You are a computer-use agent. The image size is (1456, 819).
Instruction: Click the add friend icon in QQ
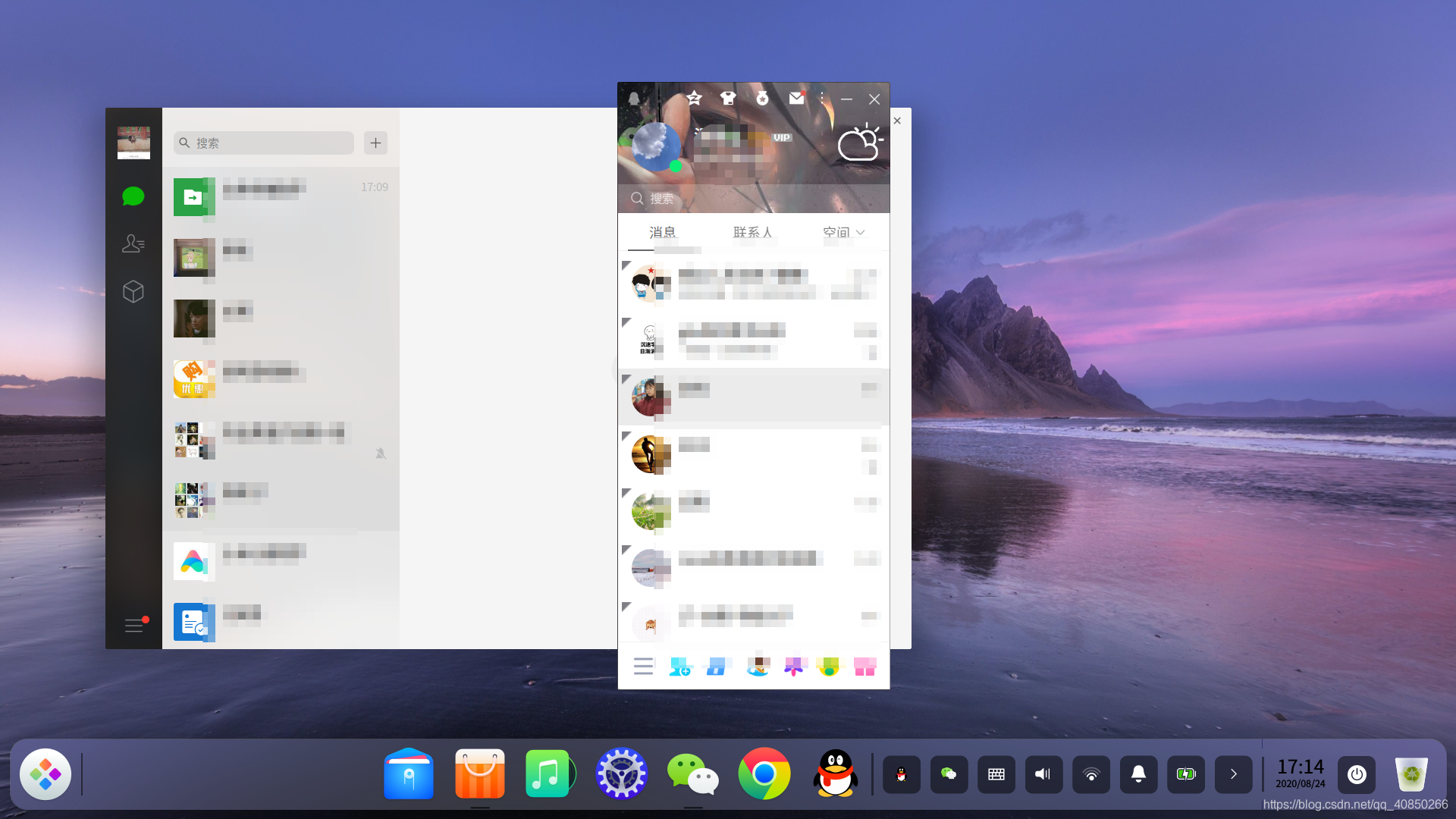[x=679, y=667]
